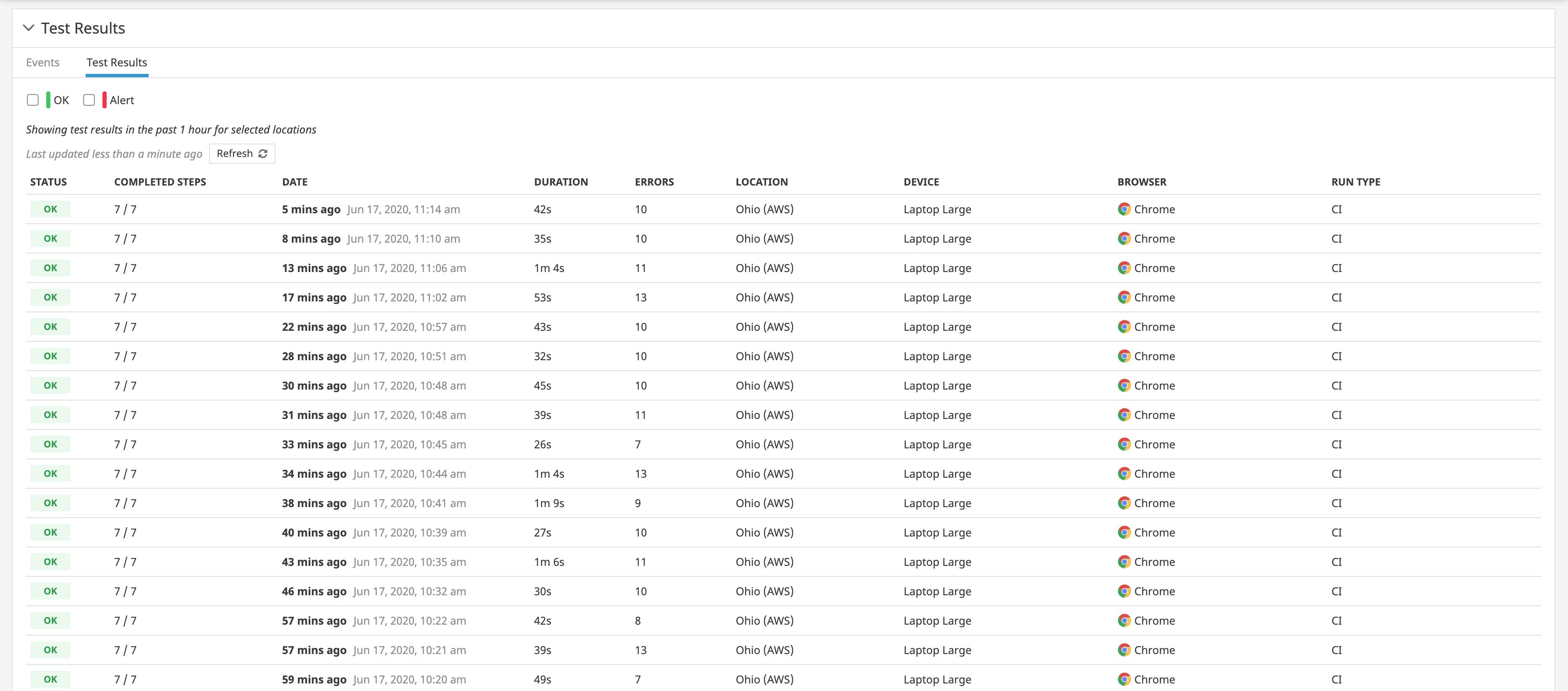Click the Chrome icon beside the 28 mins ago entry
Viewport: 1568px width, 691px height.
tap(1124, 356)
